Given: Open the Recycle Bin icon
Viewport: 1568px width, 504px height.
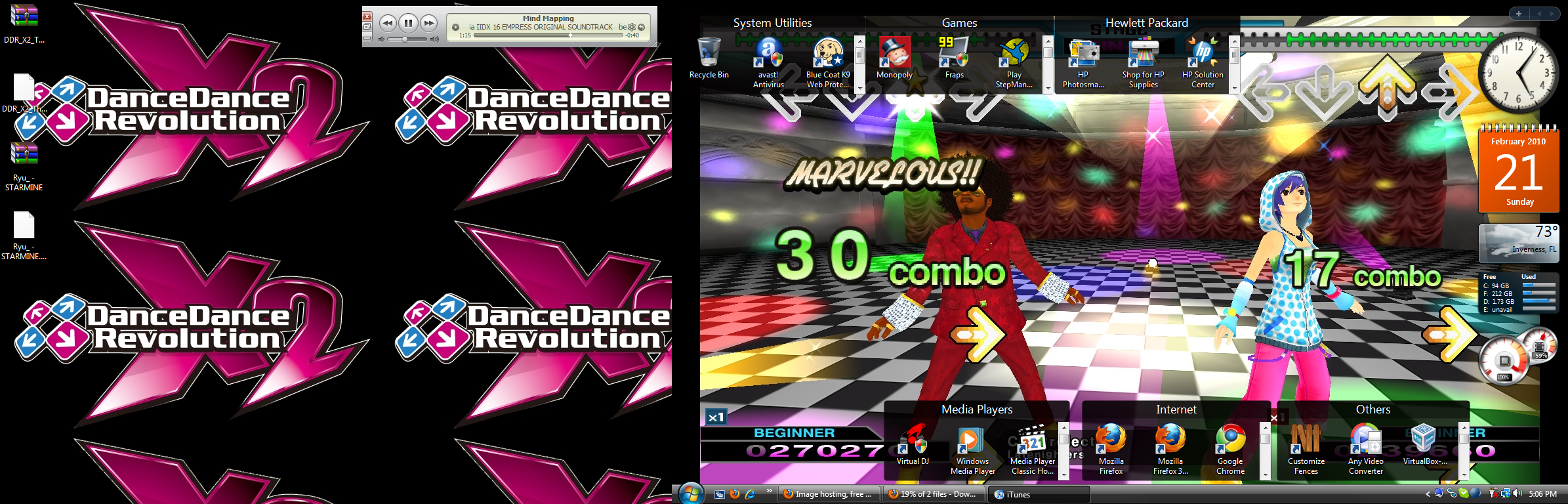Looking at the screenshot, I should pos(709,58).
